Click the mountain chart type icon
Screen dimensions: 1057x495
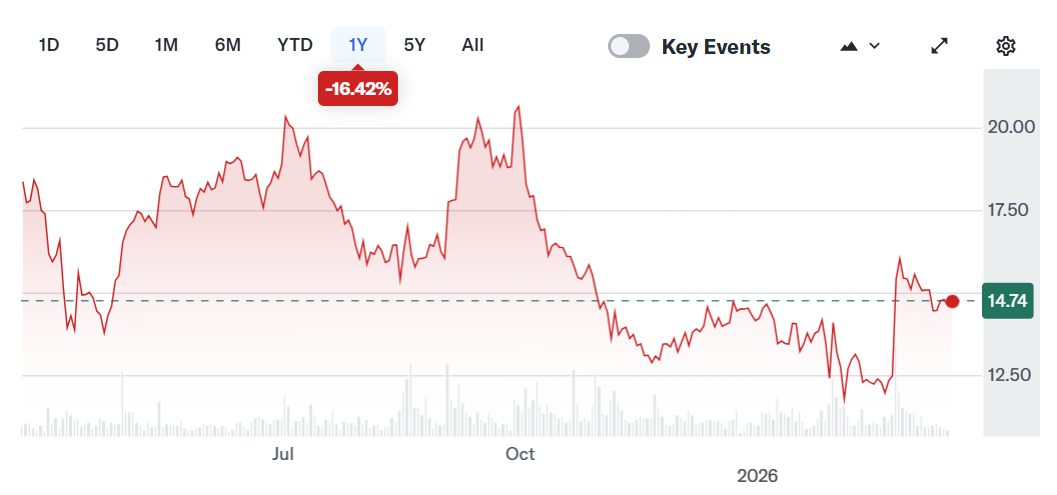coord(850,46)
